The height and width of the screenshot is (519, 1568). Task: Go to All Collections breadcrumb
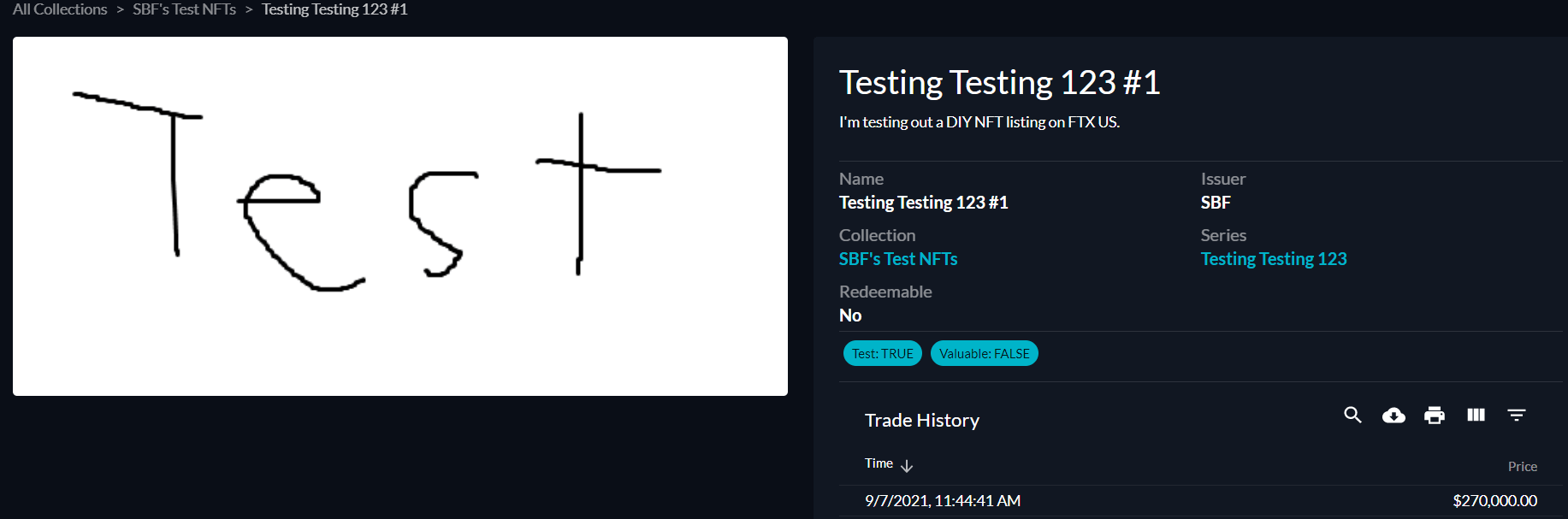(x=60, y=9)
